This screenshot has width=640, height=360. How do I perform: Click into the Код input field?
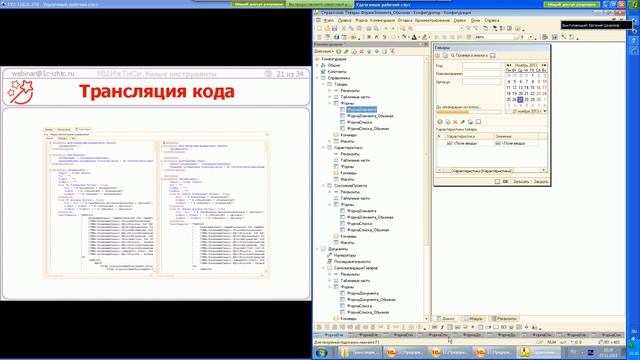tap(481, 65)
